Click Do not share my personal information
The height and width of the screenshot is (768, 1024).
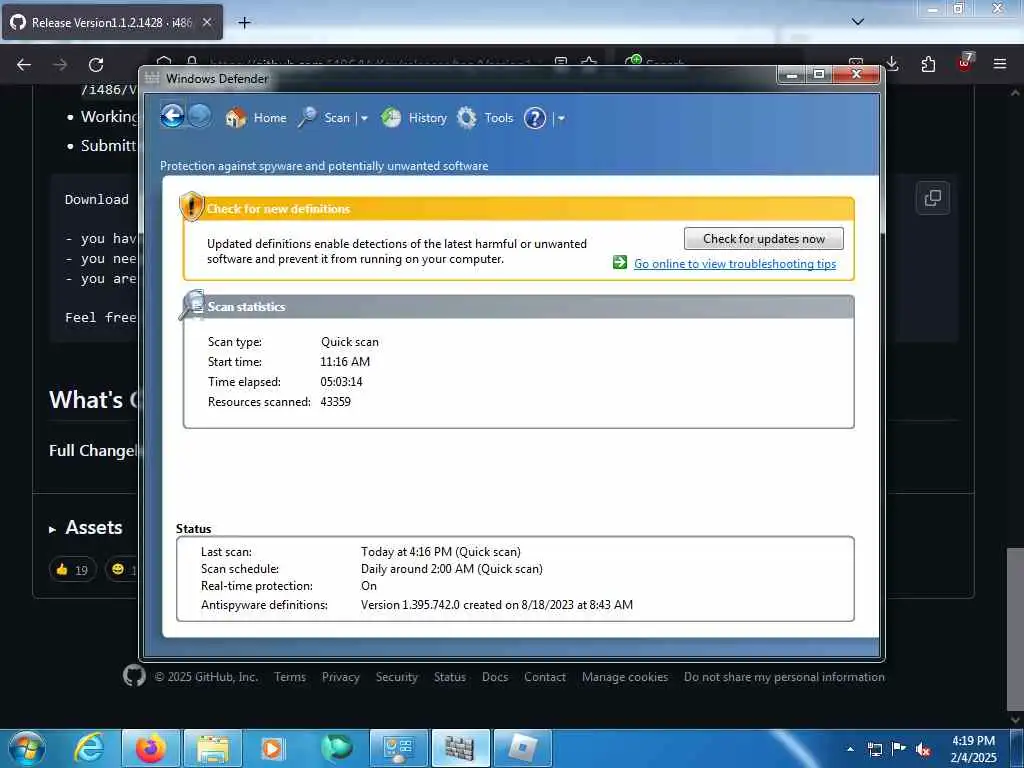pyautogui.click(x=784, y=677)
